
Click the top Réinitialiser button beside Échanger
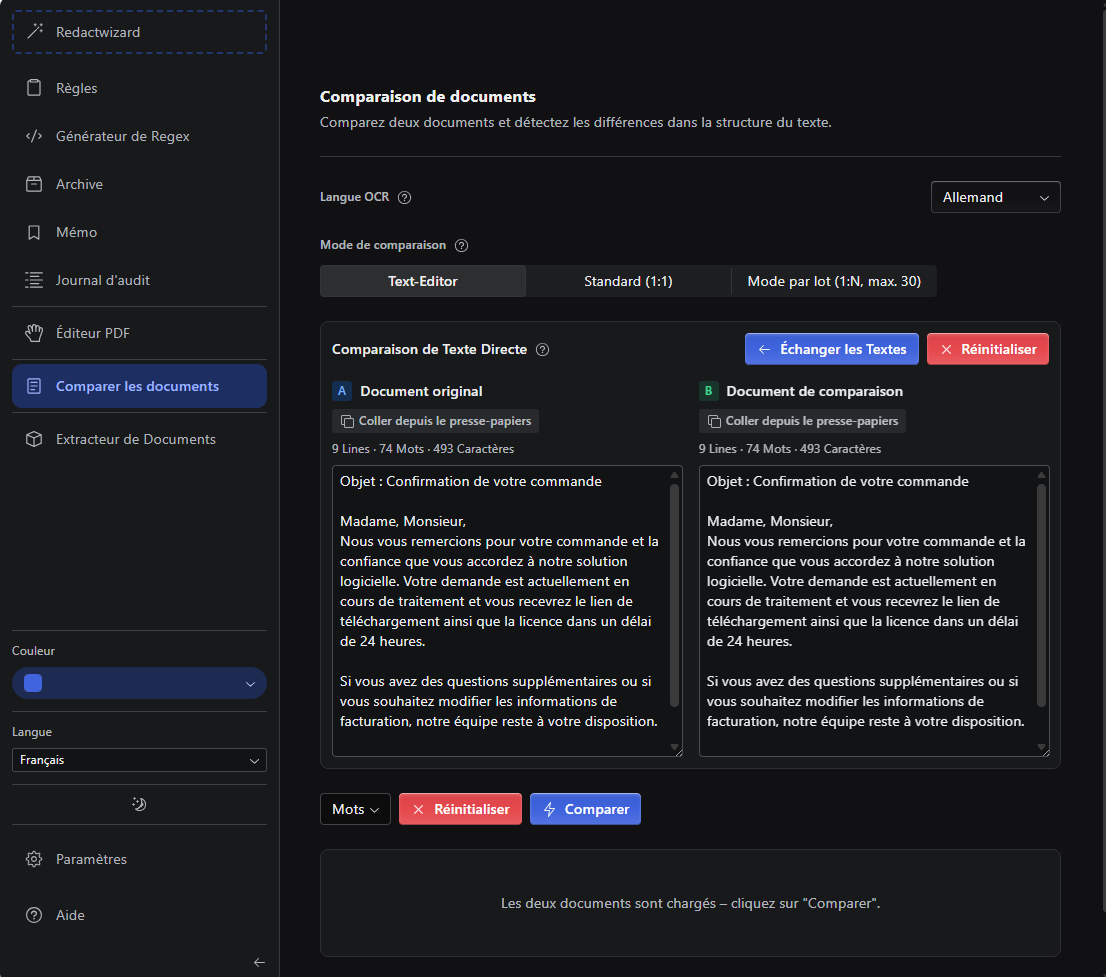(x=988, y=349)
